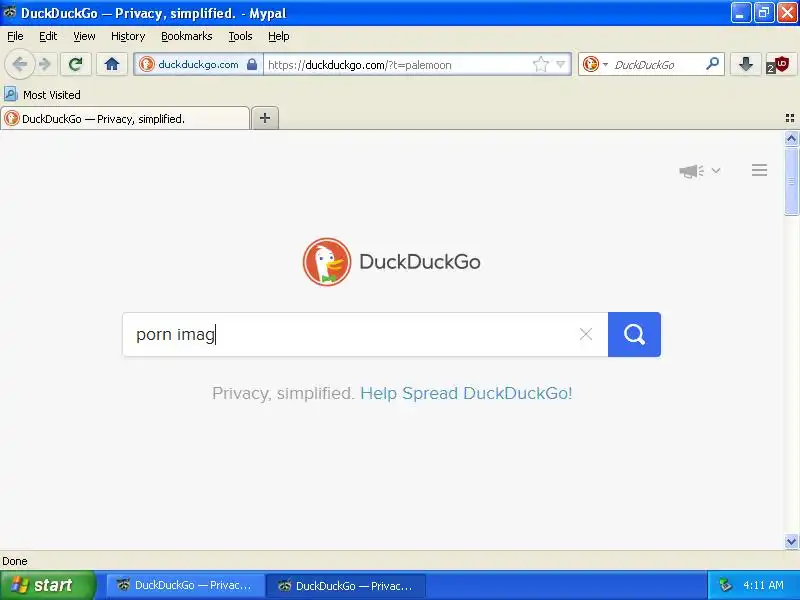Open the browser home page
Image resolution: width=800 pixels, height=600 pixels.
pyautogui.click(x=112, y=64)
